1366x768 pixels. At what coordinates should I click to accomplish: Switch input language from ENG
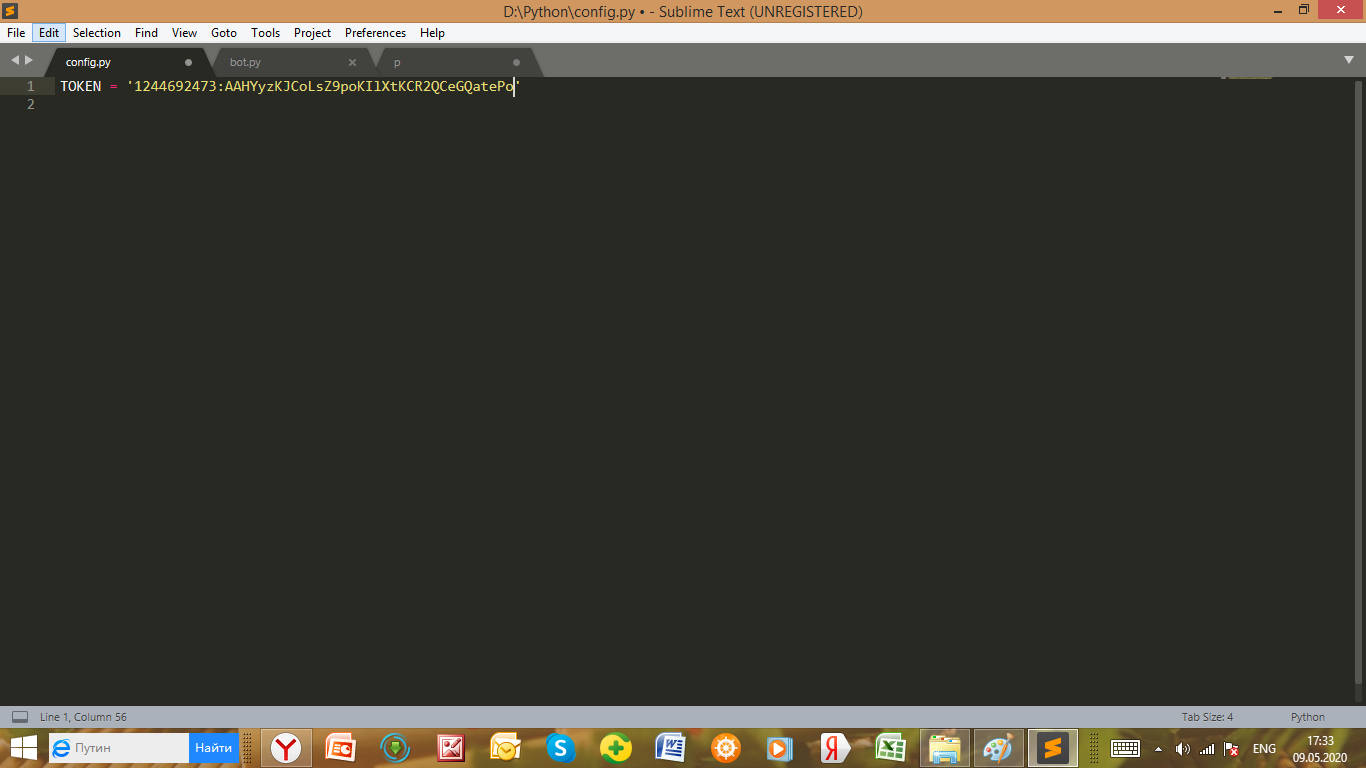click(x=1264, y=748)
